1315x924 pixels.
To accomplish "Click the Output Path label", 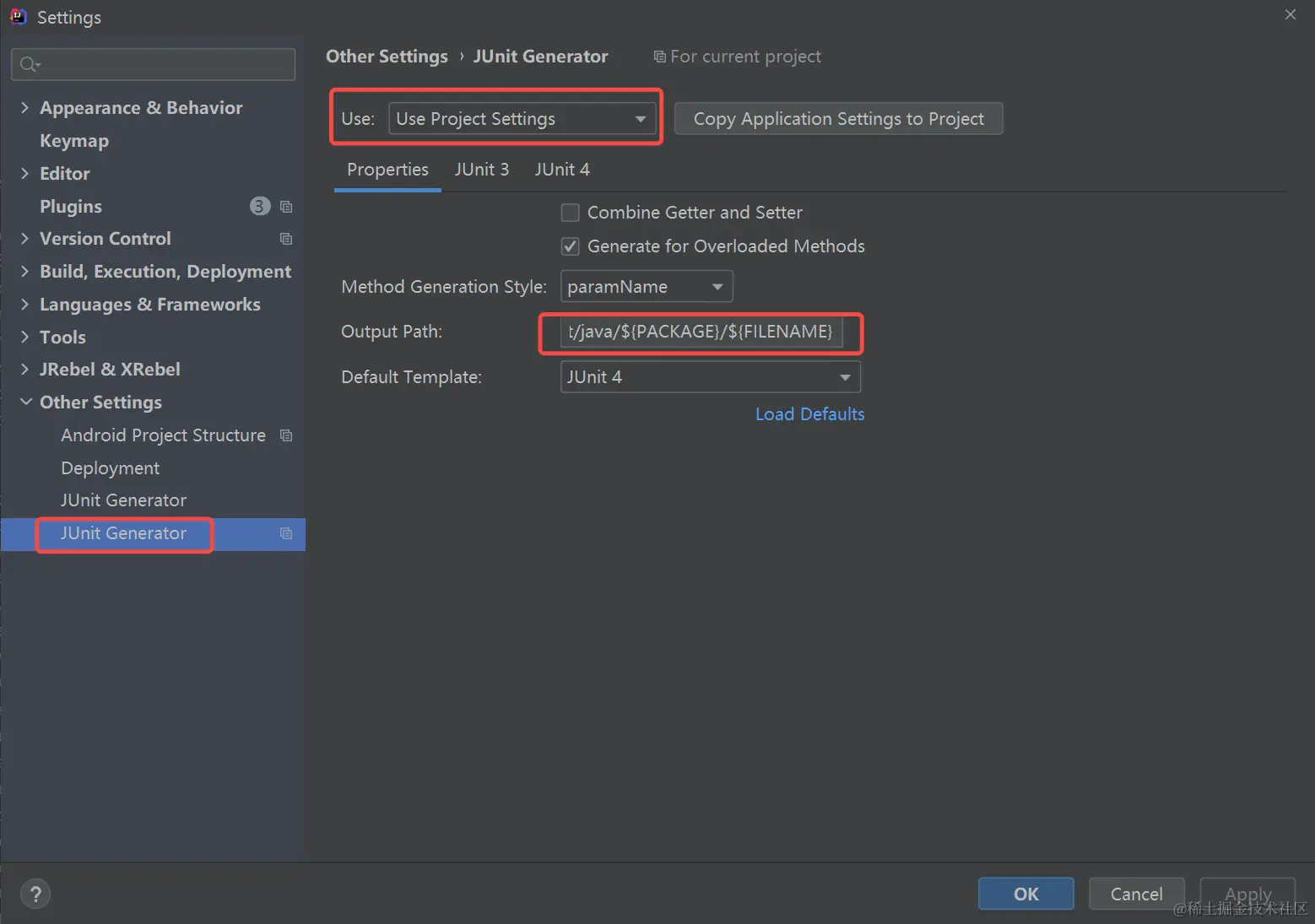I will point(392,332).
